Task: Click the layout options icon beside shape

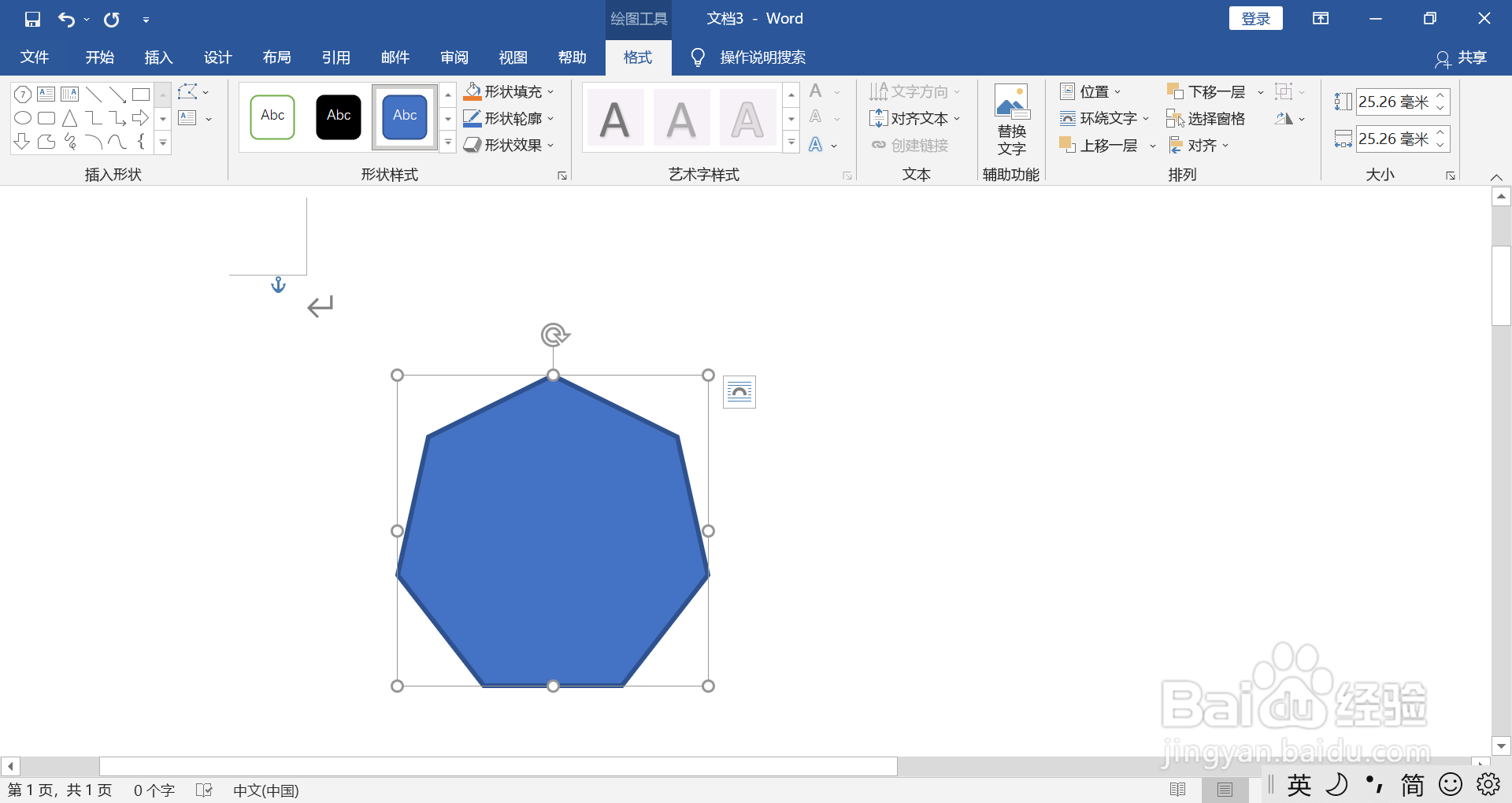Action: click(739, 392)
